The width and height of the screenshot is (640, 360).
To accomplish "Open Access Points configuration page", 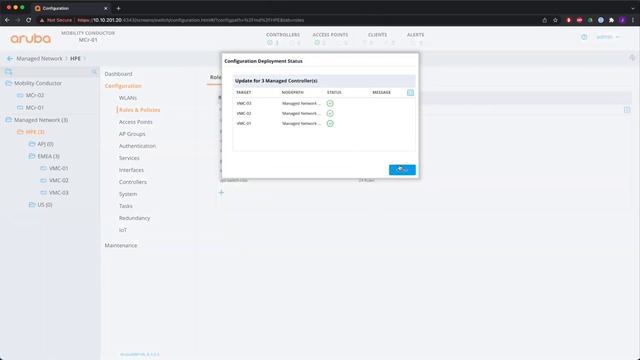I will [136, 122].
